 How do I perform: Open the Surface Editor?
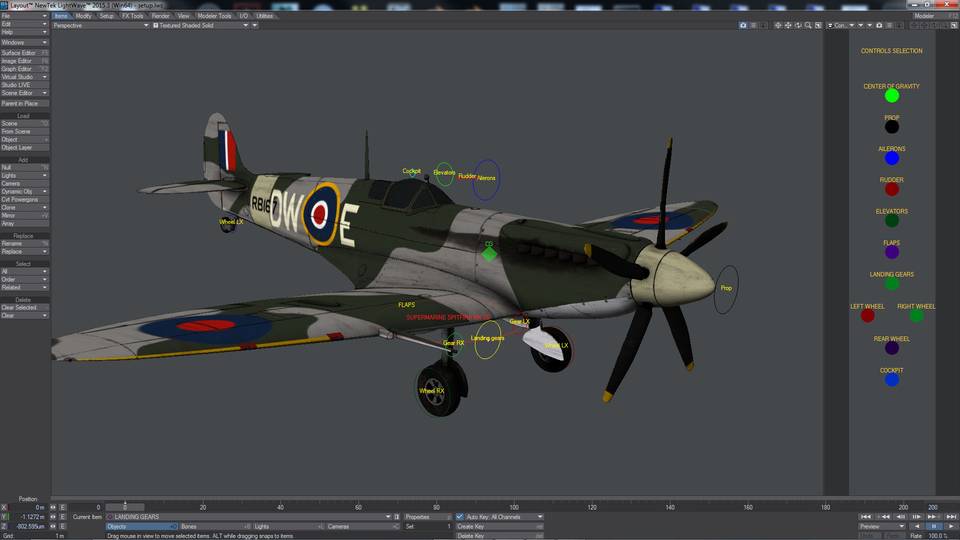click(x=24, y=53)
